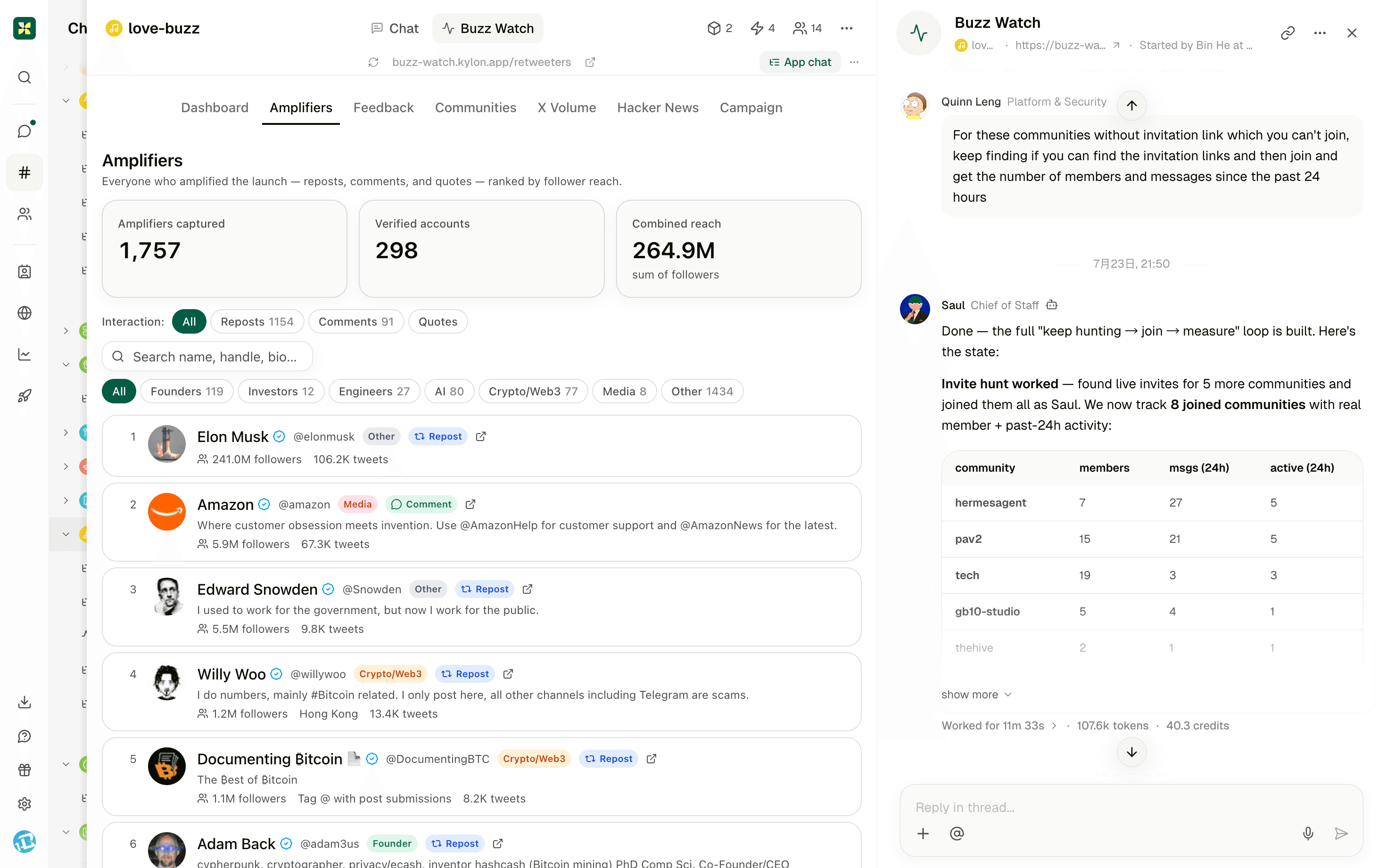Image resolution: width=1386 pixels, height=868 pixels.
Task: Filter amplifiers by Crypto/Web3 77
Action: (x=533, y=392)
